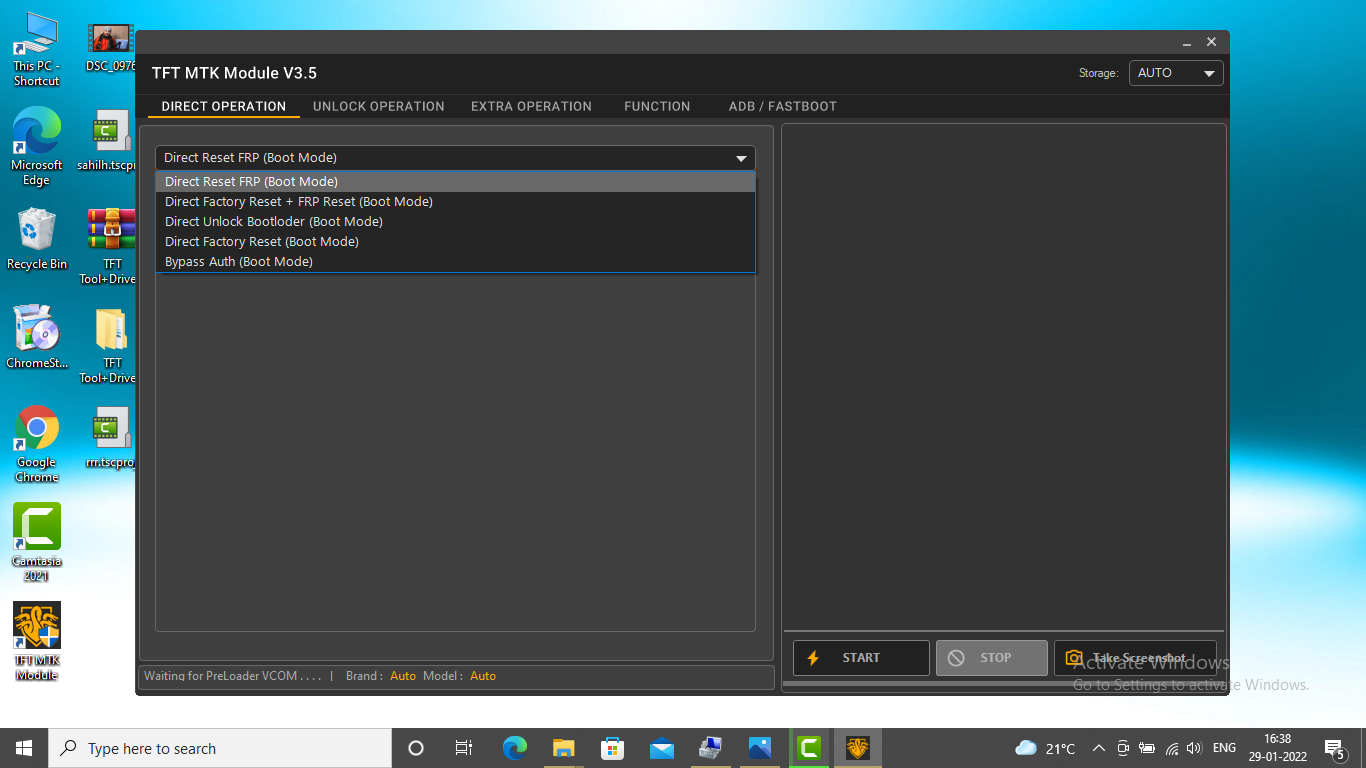Screen dimensions: 1366x768
Task: Open the weather widget showing 21°C
Action: 1044,748
